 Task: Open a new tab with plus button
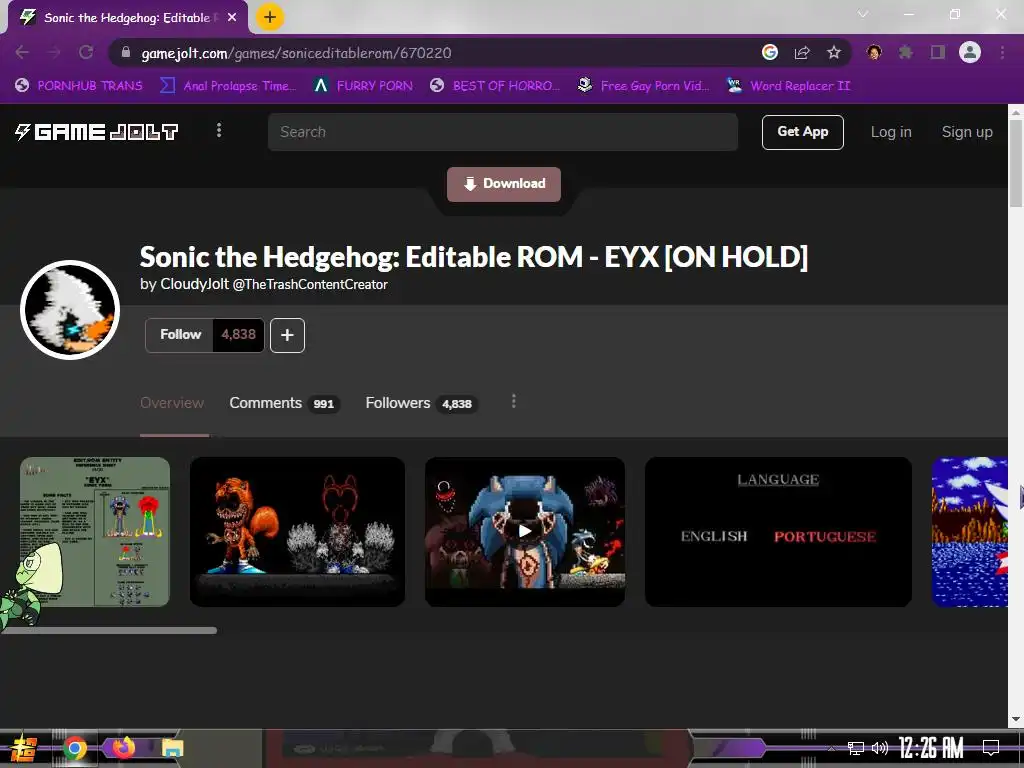270,17
